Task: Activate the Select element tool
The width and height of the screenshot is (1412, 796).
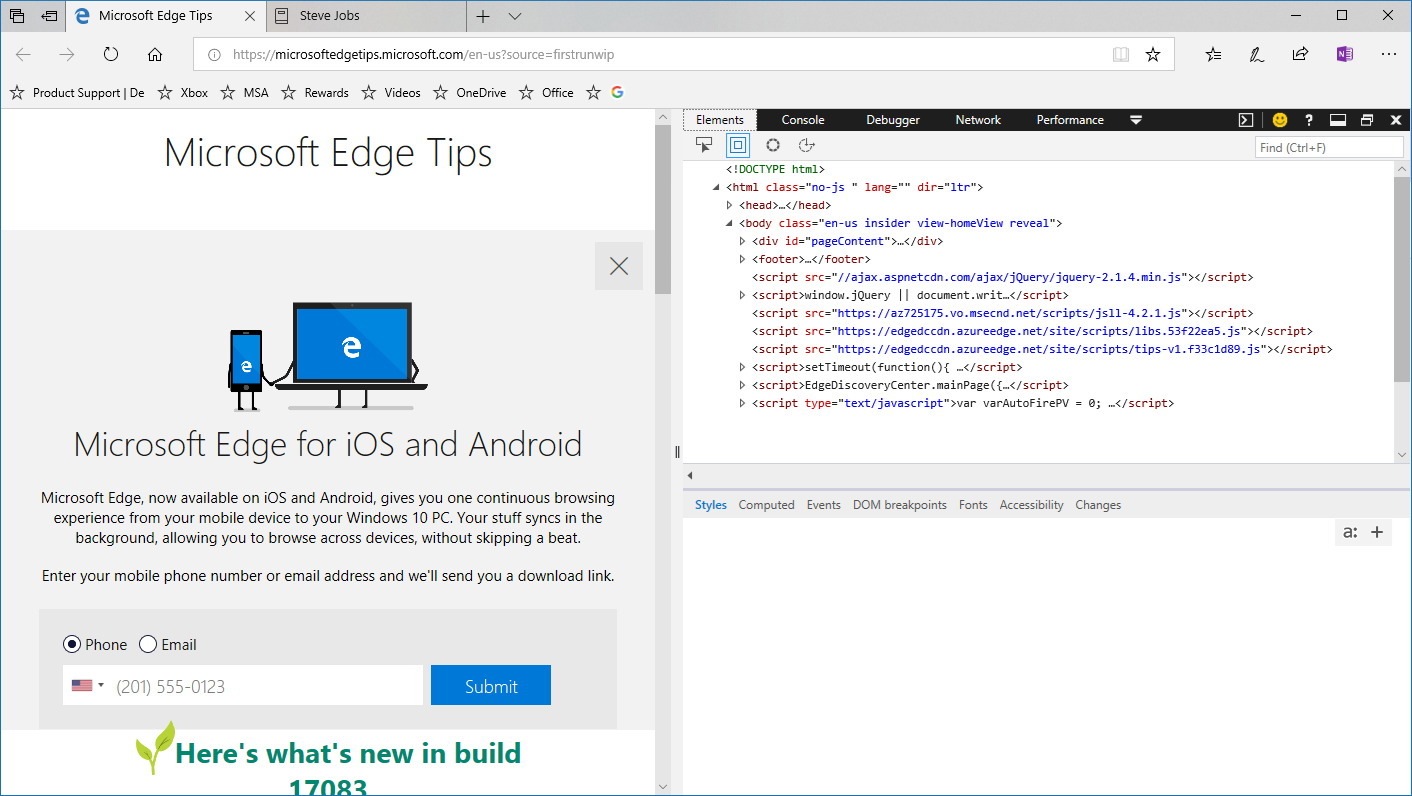Action: (x=704, y=145)
